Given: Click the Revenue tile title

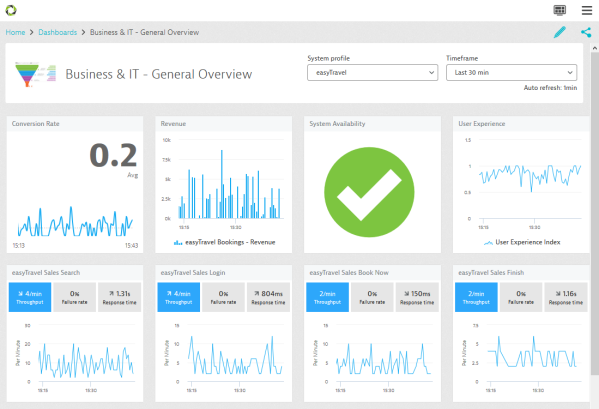Looking at the screenshot, I should (173, 124).
